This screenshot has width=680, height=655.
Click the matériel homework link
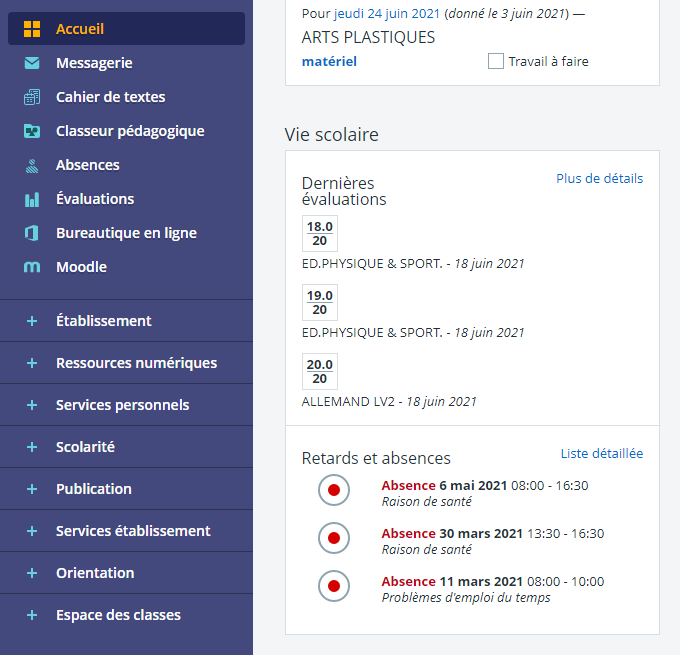coord(329,62)
